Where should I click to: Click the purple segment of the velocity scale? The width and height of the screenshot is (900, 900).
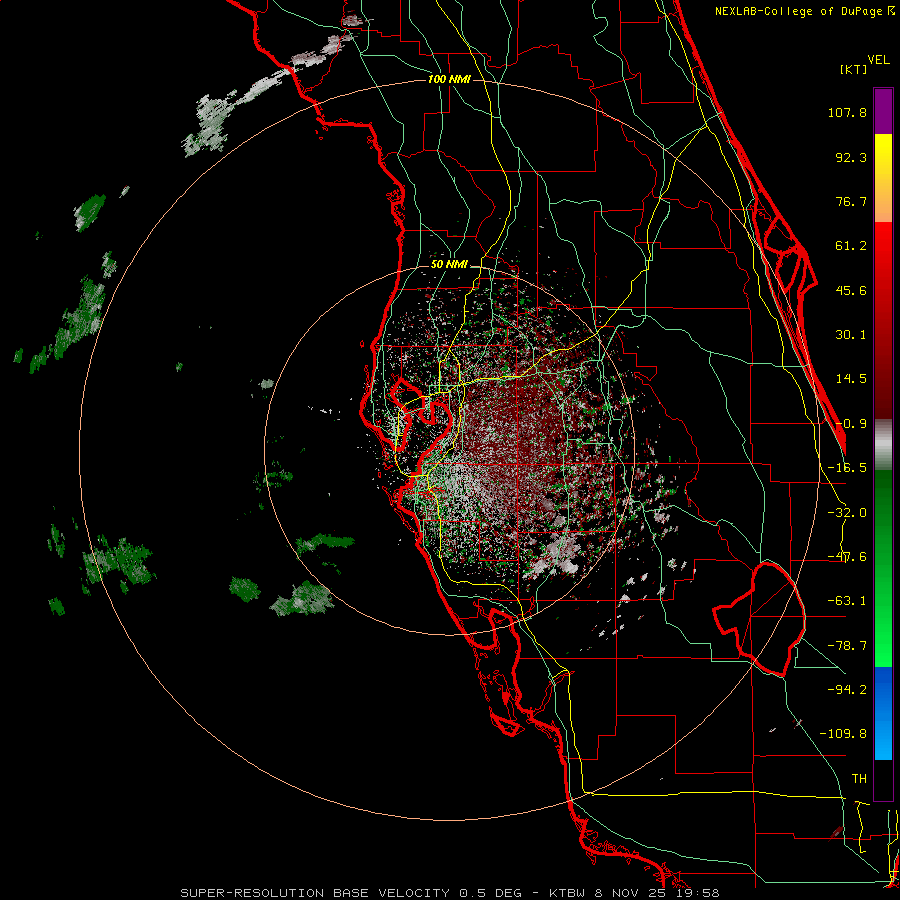click(883, 111)
